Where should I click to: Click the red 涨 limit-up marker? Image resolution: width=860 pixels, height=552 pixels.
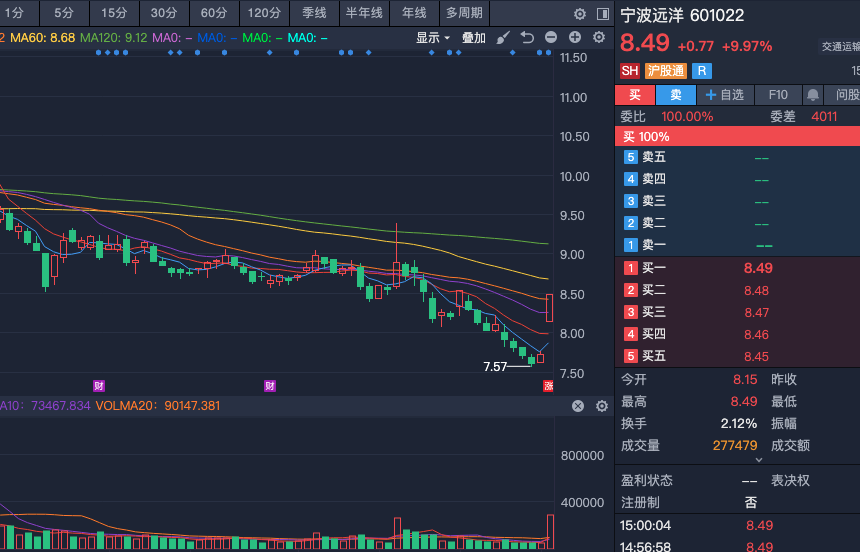pyautogui.click(x=548, y=386)
